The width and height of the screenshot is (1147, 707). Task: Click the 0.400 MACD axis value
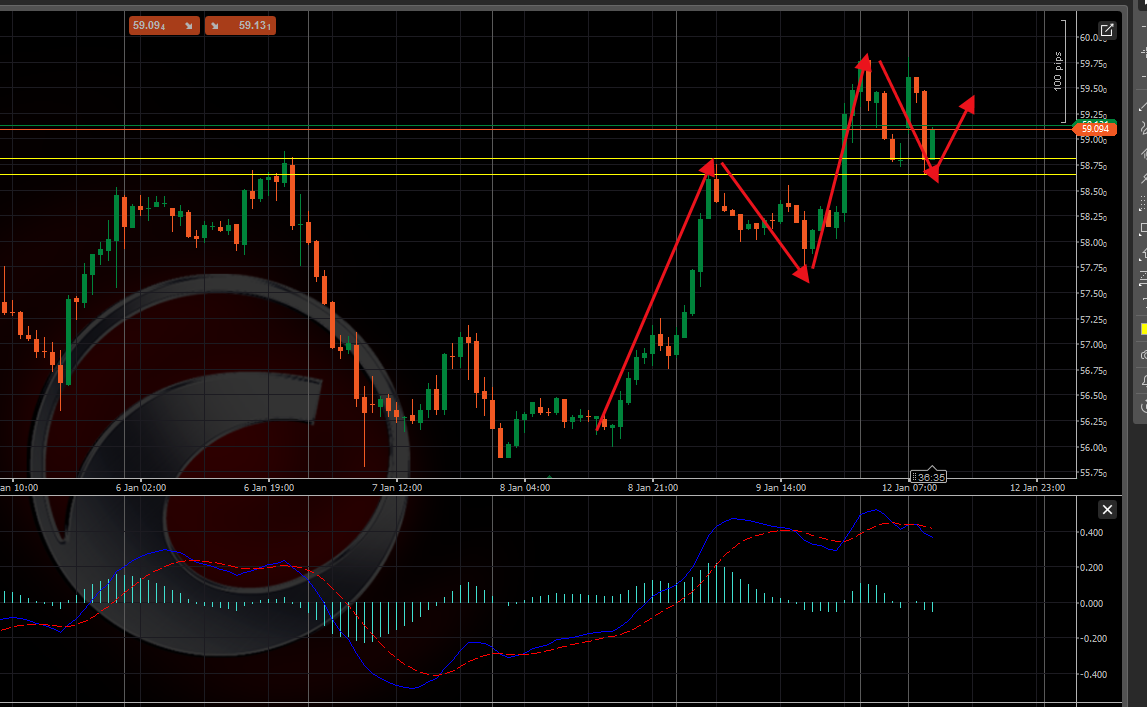(x=1091, y=532)
